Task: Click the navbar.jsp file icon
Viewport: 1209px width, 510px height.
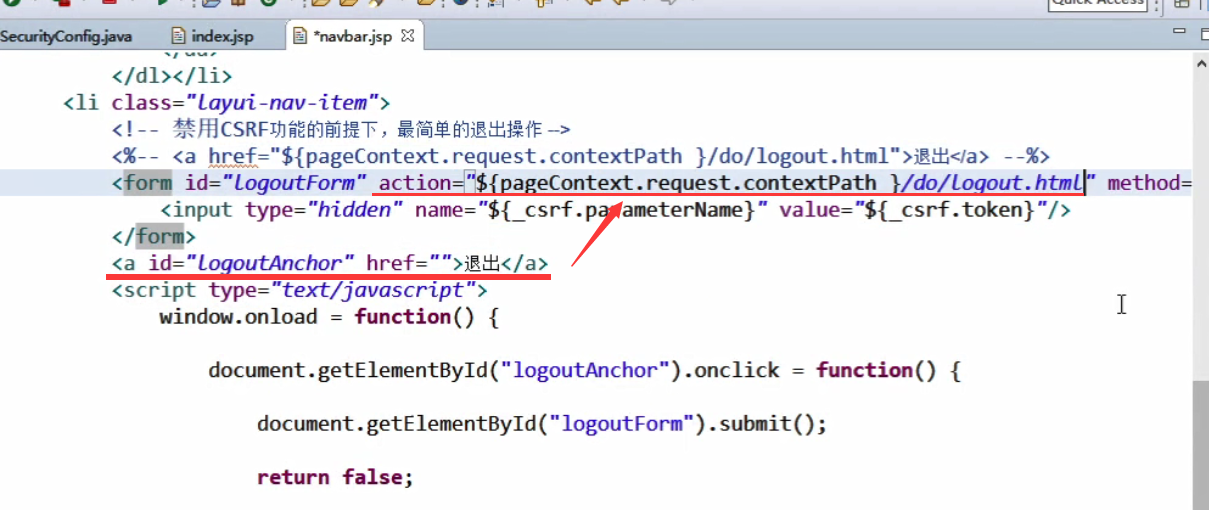Action: 301,36
